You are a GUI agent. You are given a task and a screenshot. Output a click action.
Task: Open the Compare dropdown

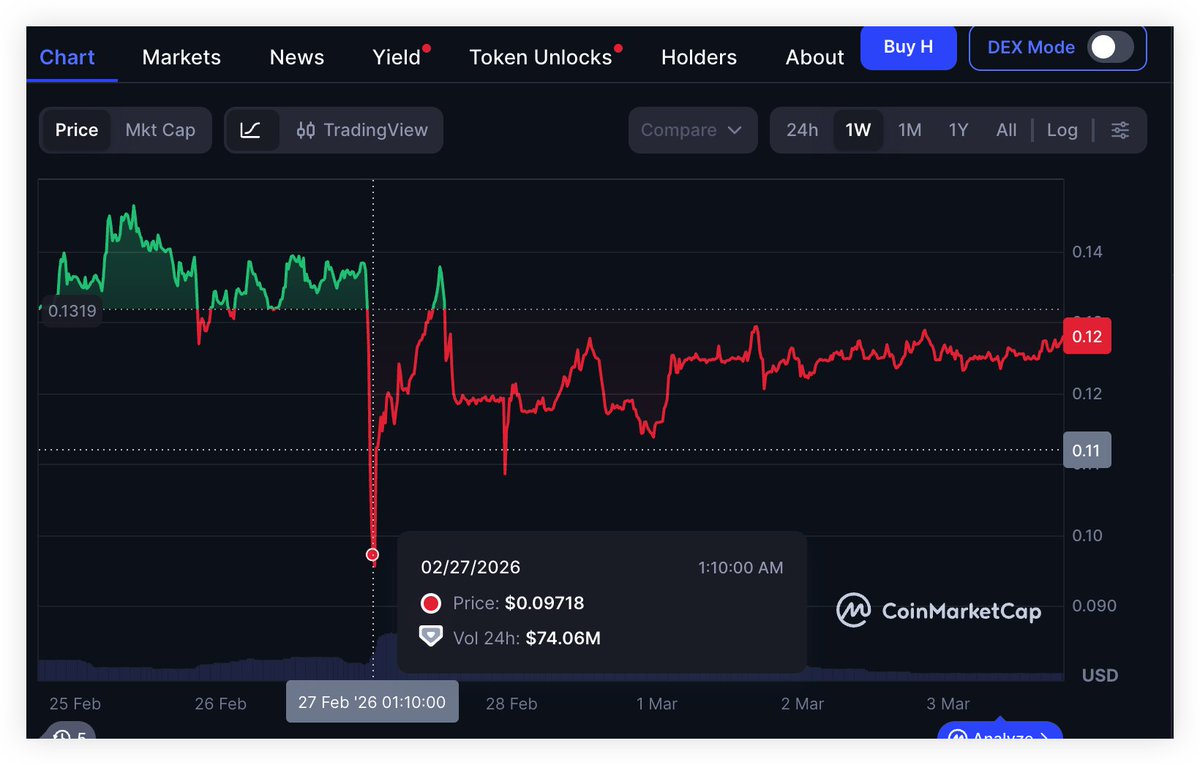[692, 130]
